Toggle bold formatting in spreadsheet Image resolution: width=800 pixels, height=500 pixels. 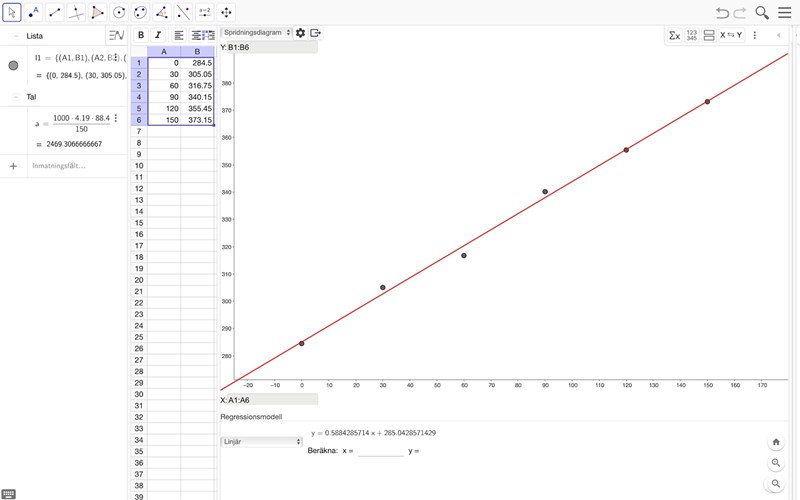point(141,35)
